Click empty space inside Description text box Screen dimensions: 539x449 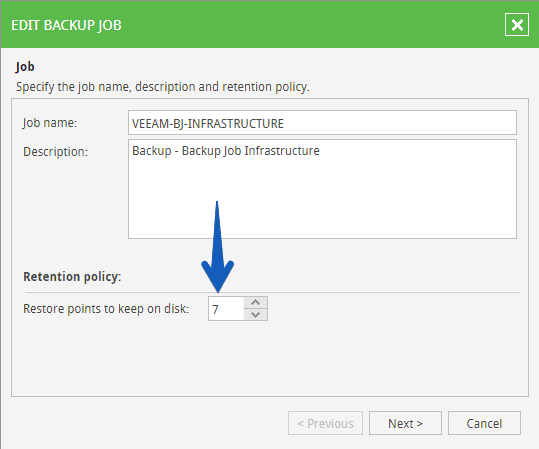coord(322,199)
